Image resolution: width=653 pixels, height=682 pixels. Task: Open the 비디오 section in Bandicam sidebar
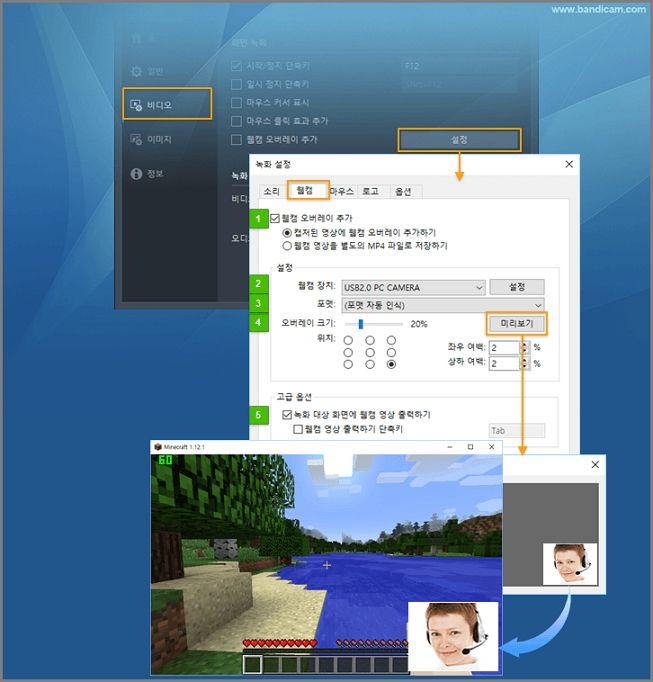pyautogui.click(x=167, y=104)
